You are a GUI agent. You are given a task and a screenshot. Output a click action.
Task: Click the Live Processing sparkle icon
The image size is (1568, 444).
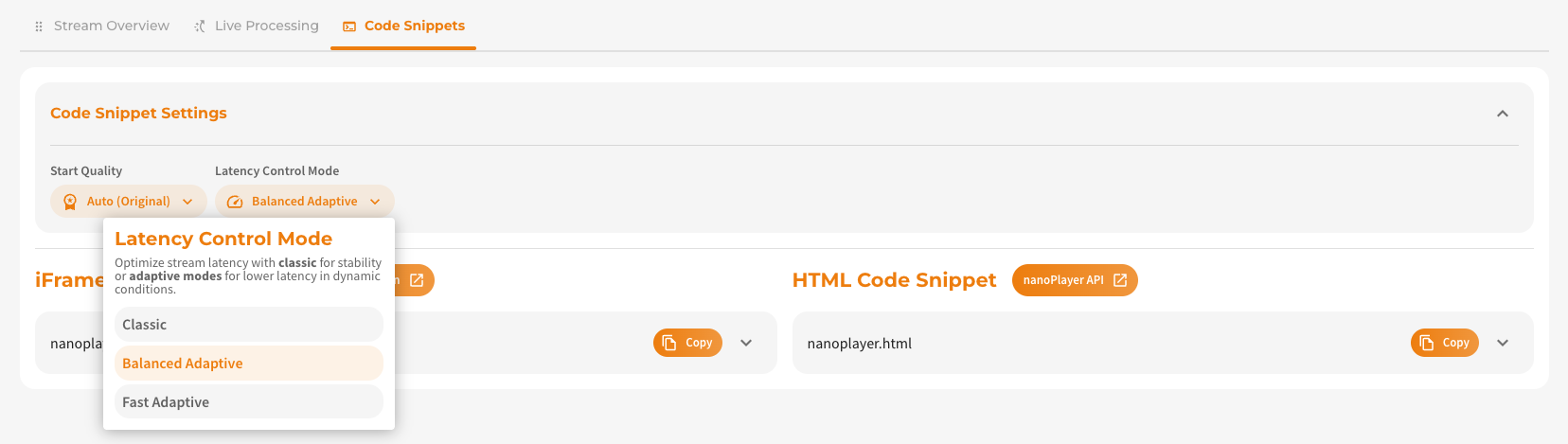[x=200, y=27]
